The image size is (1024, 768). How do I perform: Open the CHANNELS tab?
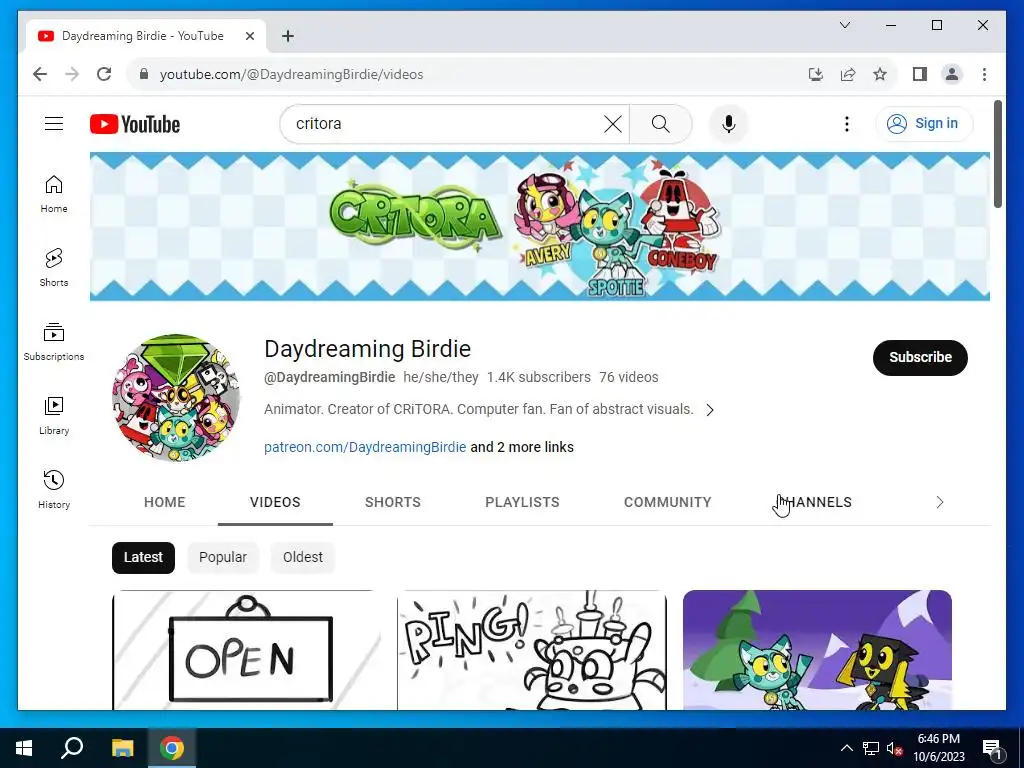815,502
